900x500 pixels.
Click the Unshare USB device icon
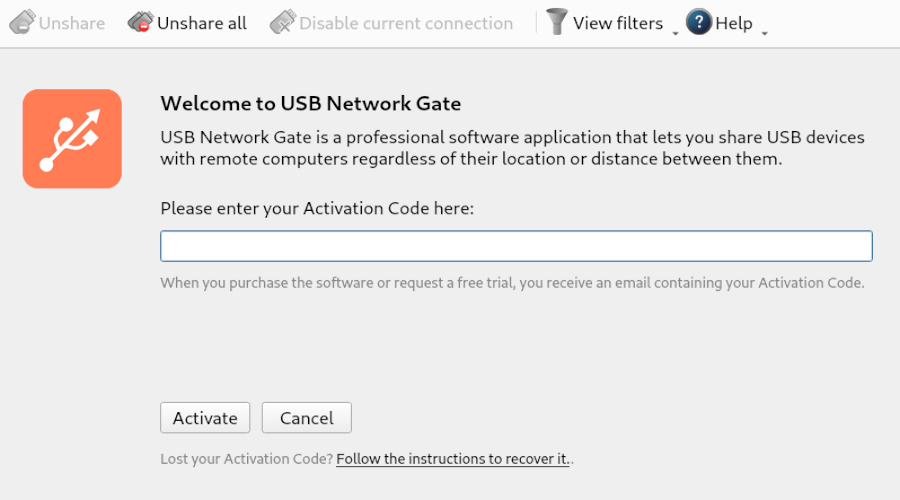(22, 22)
